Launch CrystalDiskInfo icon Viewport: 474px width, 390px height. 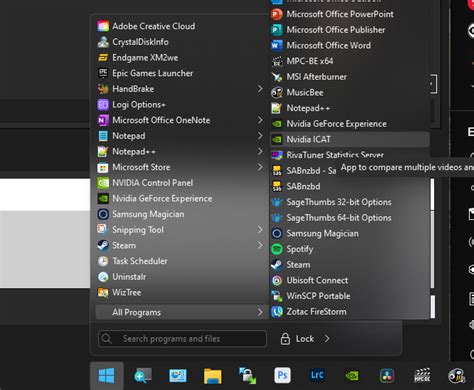[103, 42]
